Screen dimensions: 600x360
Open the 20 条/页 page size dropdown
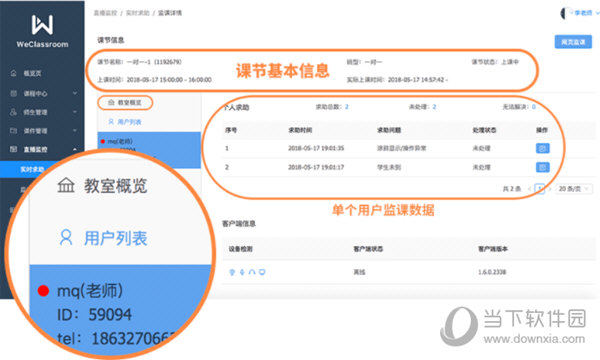[574, 189]
